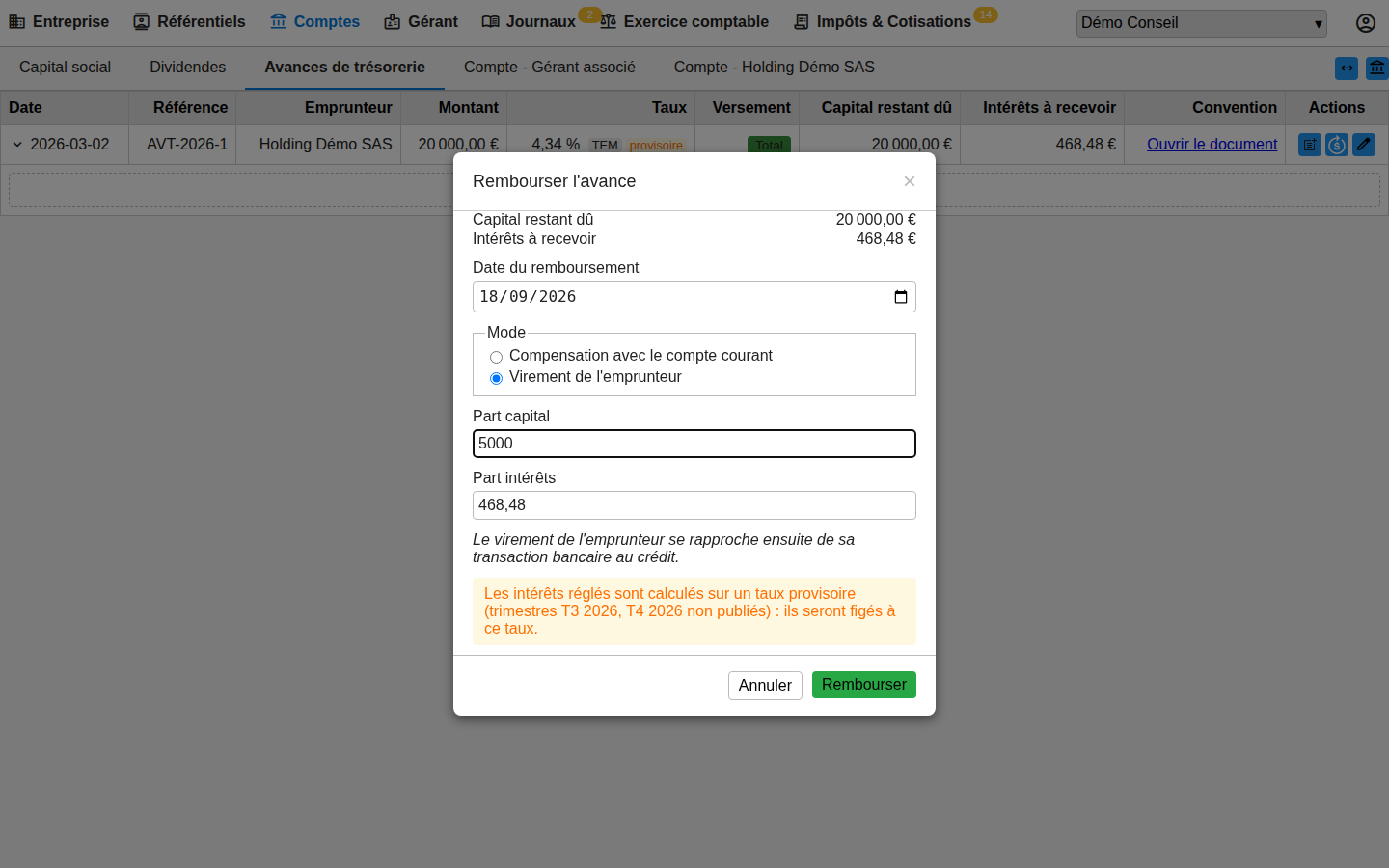Close the Rembourser l'avance dialog
This screenshot has width=1389, height=868.
pos(909,181)
